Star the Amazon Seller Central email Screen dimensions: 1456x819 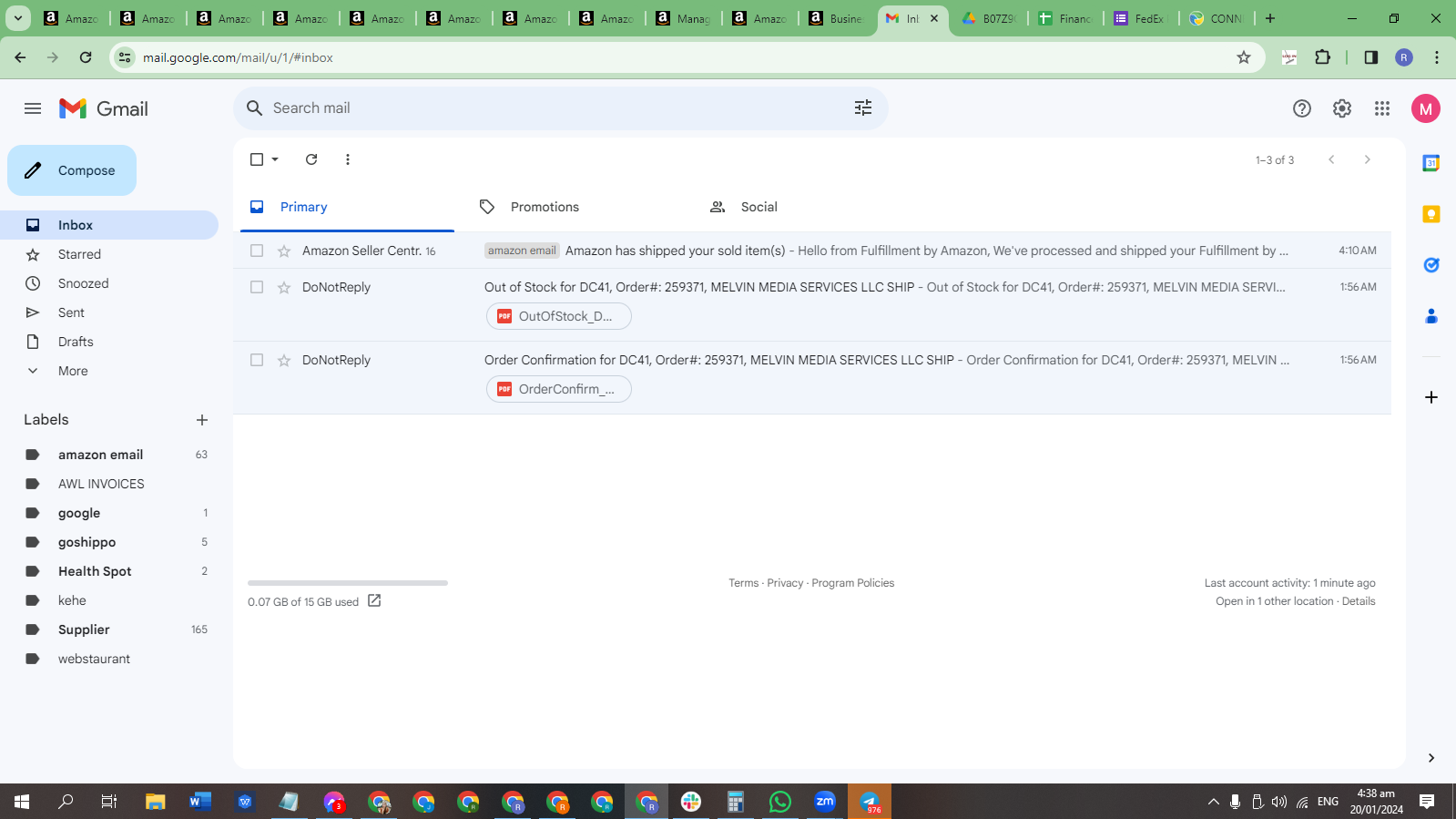coord(284,251)
